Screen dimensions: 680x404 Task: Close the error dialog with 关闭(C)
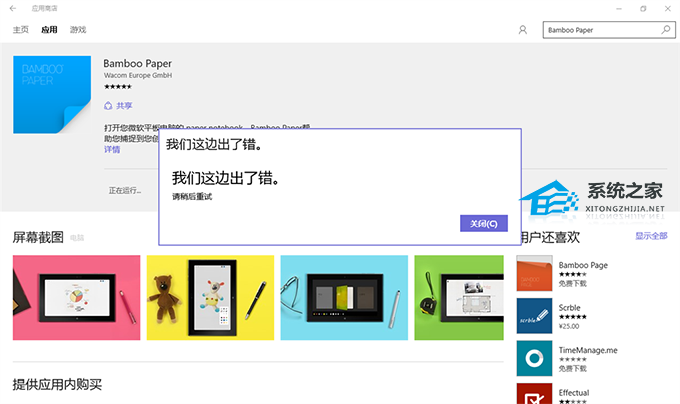point(484,223)
